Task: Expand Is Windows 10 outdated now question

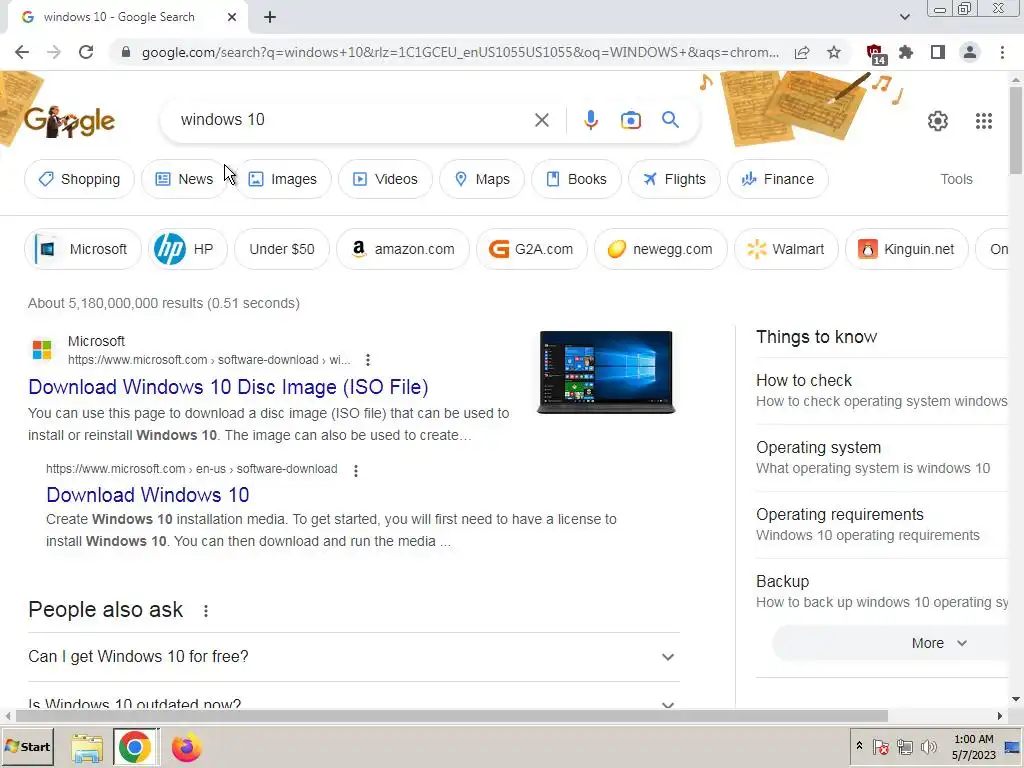Action: 353,700
